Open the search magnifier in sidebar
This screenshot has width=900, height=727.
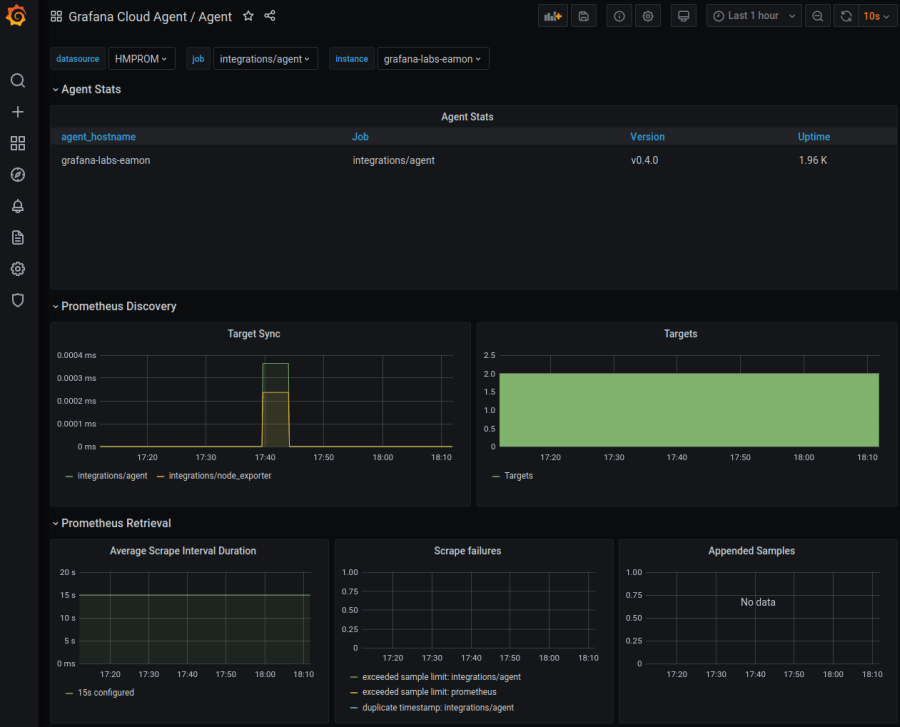pos(17,81)
